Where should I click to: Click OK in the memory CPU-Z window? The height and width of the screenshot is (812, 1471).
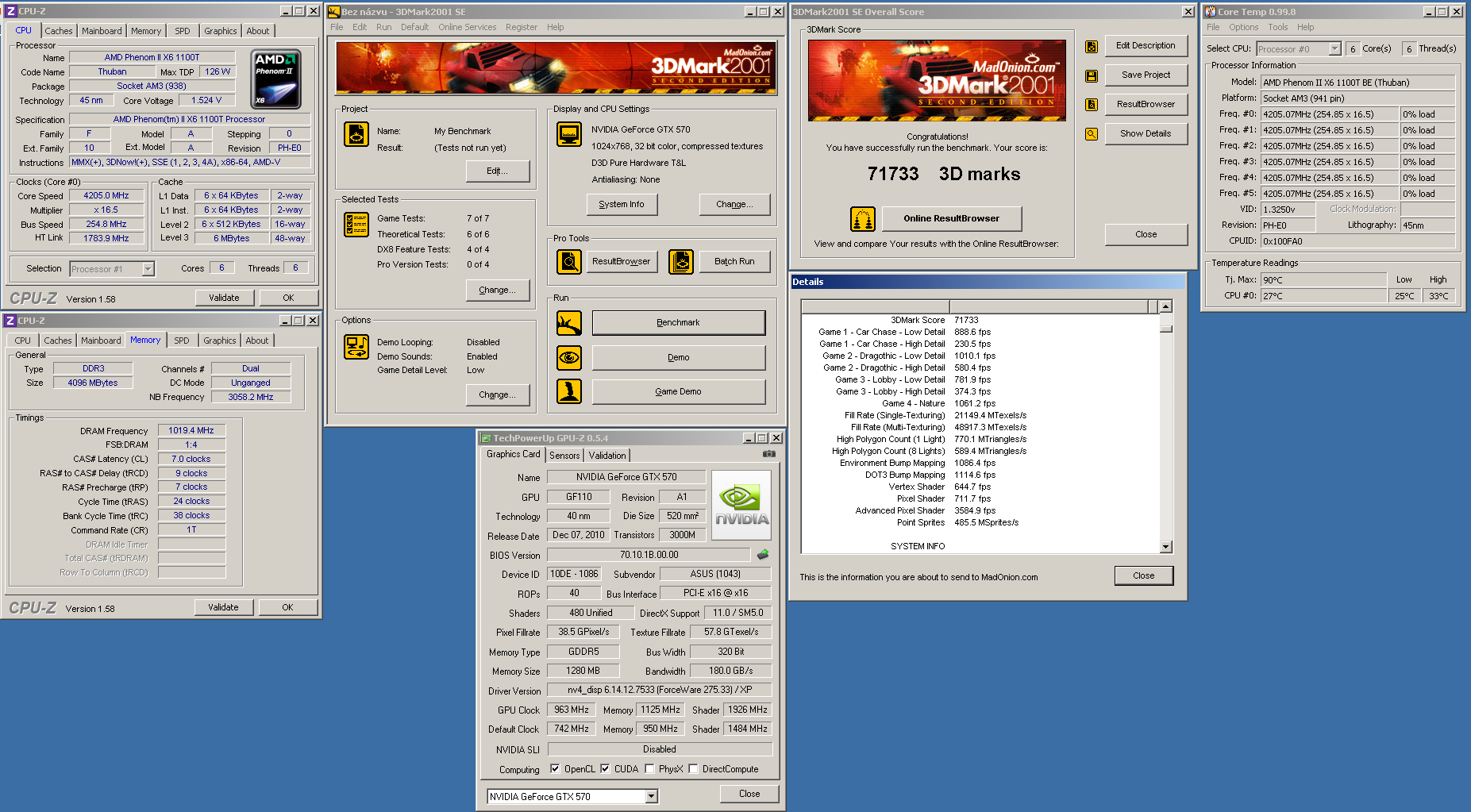tap(287, 607)
